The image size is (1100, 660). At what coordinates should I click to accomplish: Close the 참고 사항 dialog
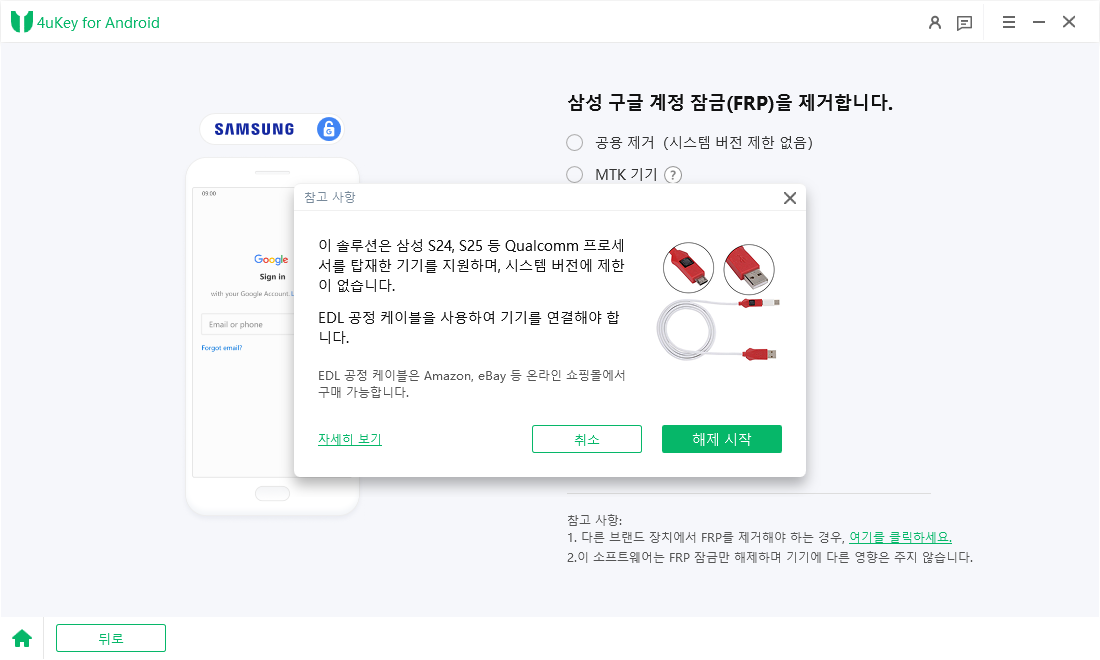789,198
